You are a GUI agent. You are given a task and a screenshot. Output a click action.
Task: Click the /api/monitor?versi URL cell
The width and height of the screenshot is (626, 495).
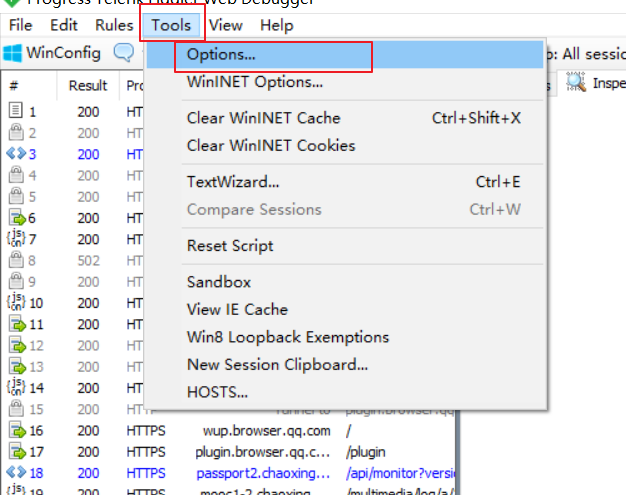pyautogui.click(x=400, y=473)
